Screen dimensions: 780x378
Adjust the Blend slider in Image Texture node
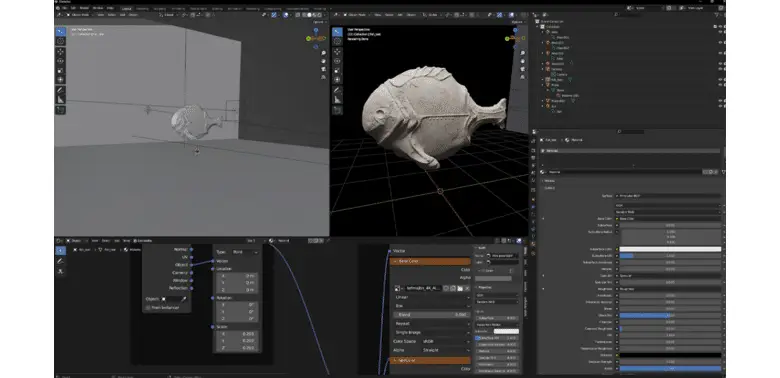pyautogui.click(x=432, y=315)
